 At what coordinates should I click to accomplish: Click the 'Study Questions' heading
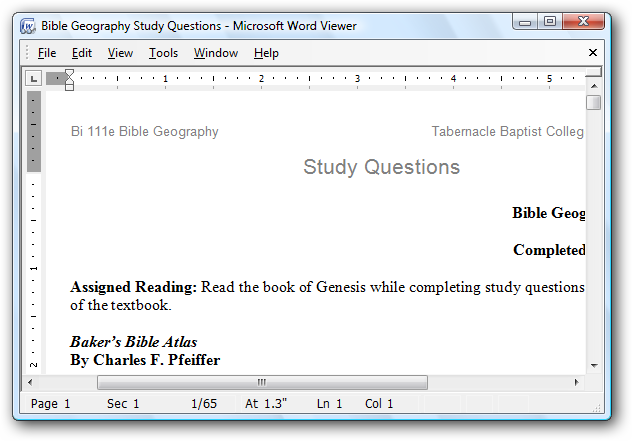381,167
